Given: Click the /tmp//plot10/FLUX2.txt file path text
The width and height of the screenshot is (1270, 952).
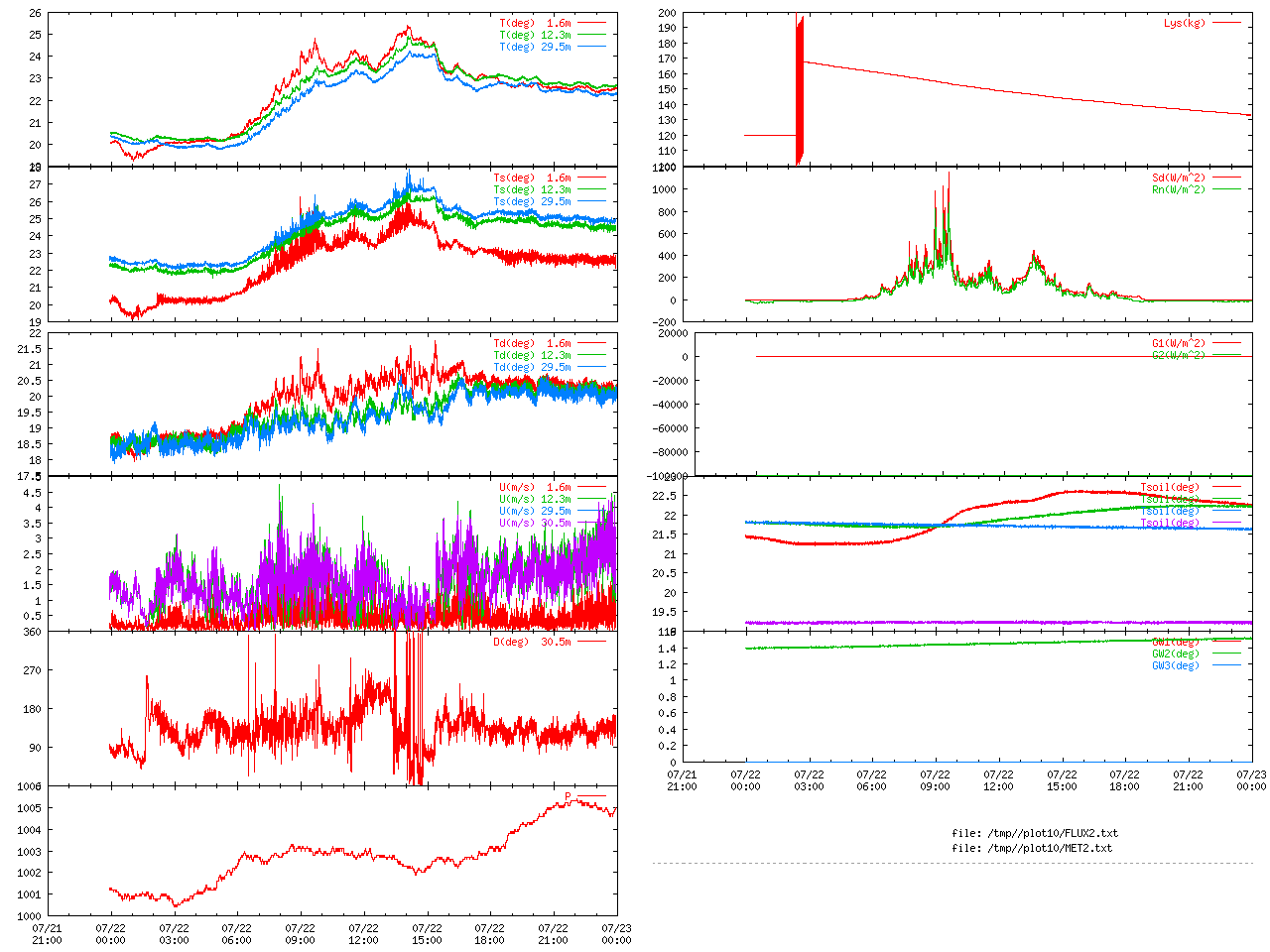Looking at the screenshot, I should [x=1035, y=833].
